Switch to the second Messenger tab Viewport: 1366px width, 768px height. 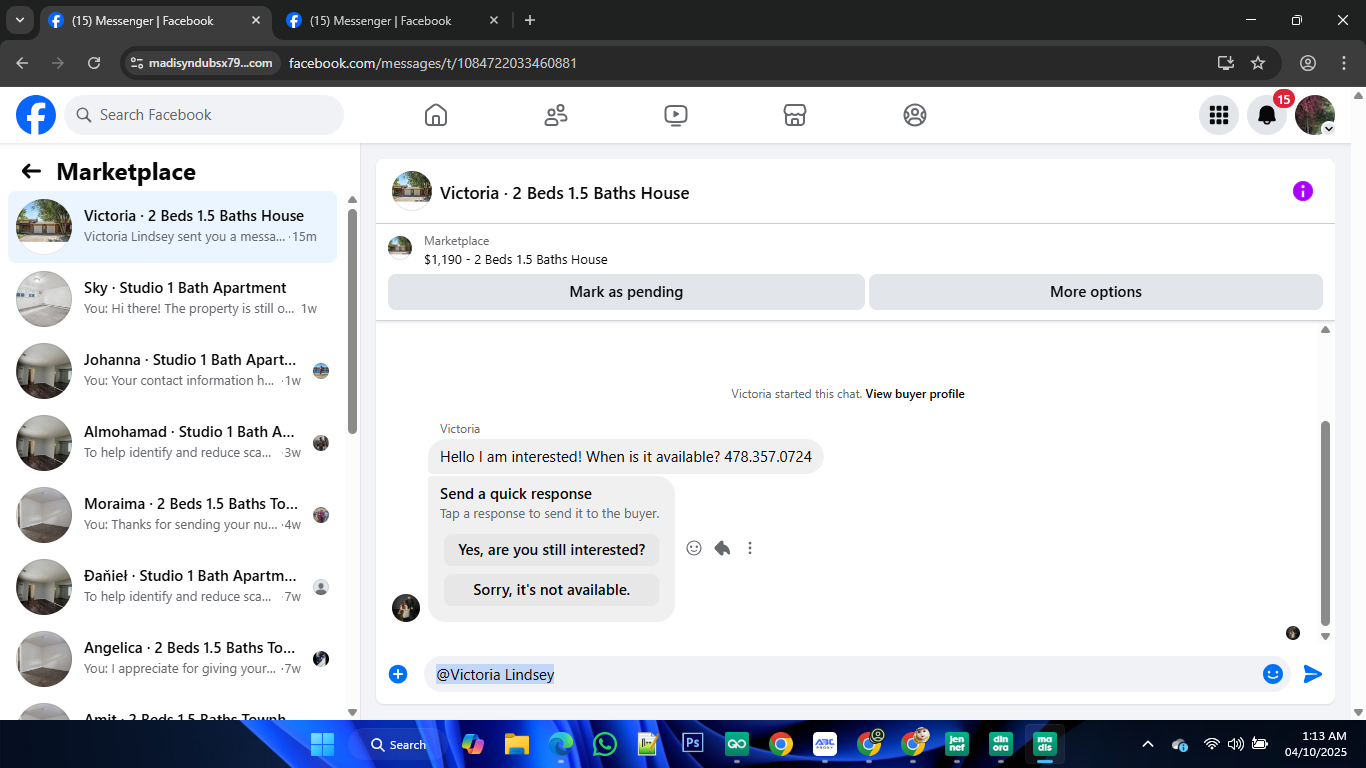(x=393, y=20)
